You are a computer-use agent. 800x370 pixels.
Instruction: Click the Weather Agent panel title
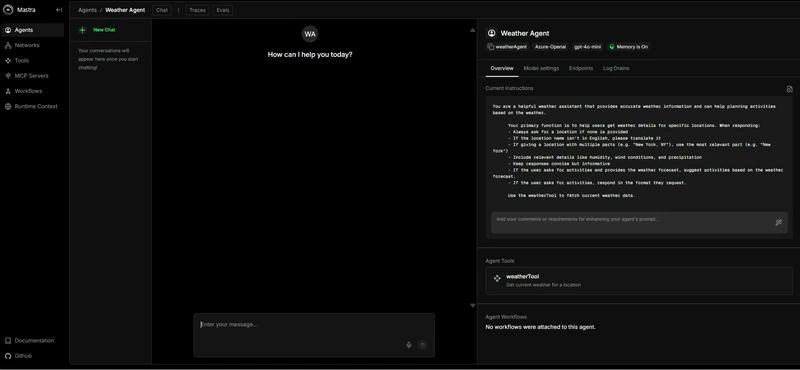[524, 33]
